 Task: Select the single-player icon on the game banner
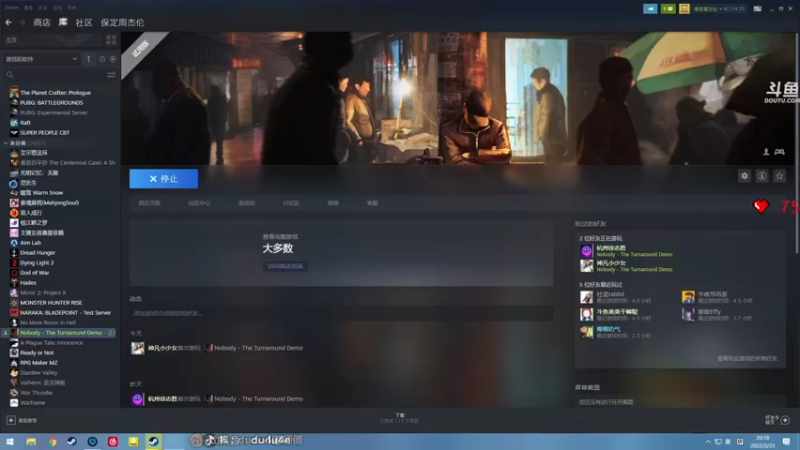[766, 152]
